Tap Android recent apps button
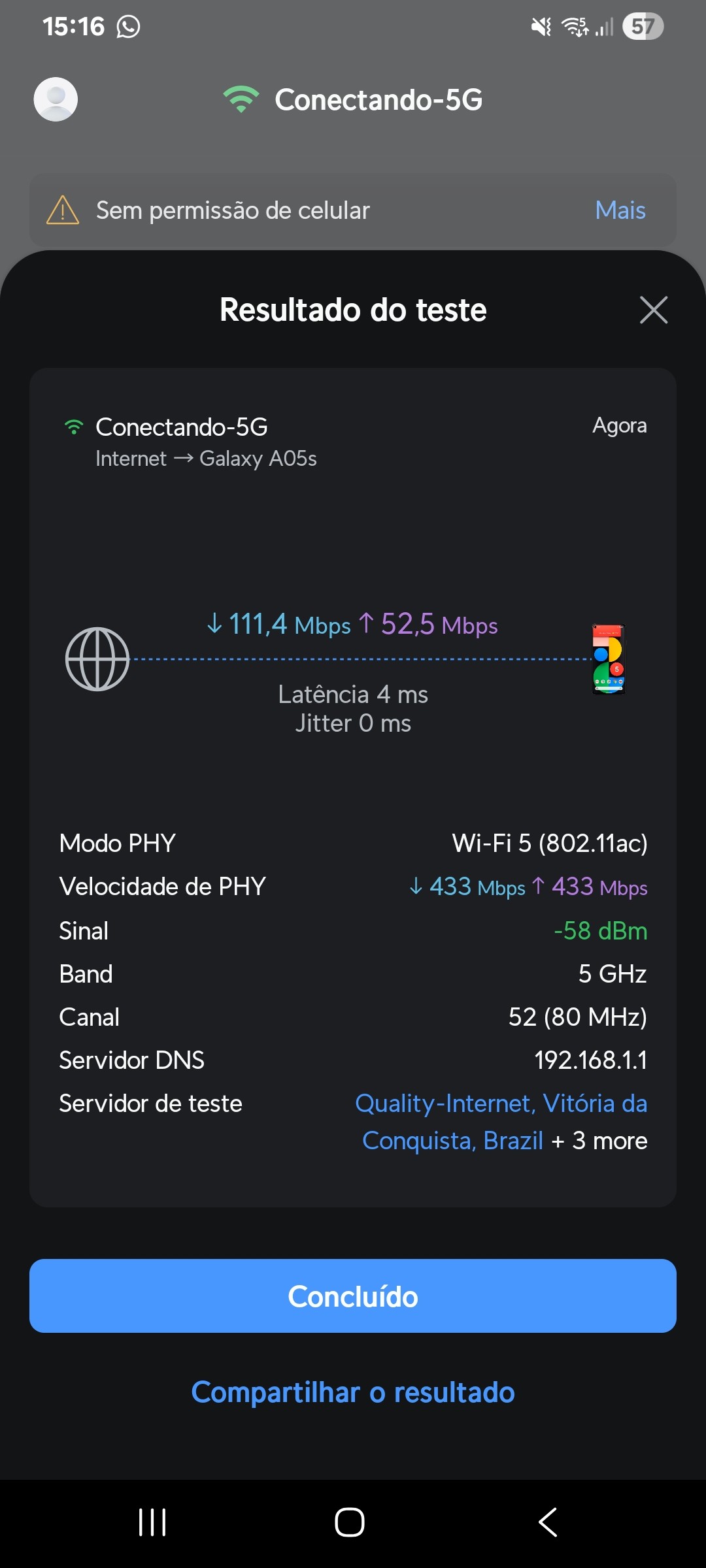Viewport: 706px width, 1568px height. coord(152,1522)
